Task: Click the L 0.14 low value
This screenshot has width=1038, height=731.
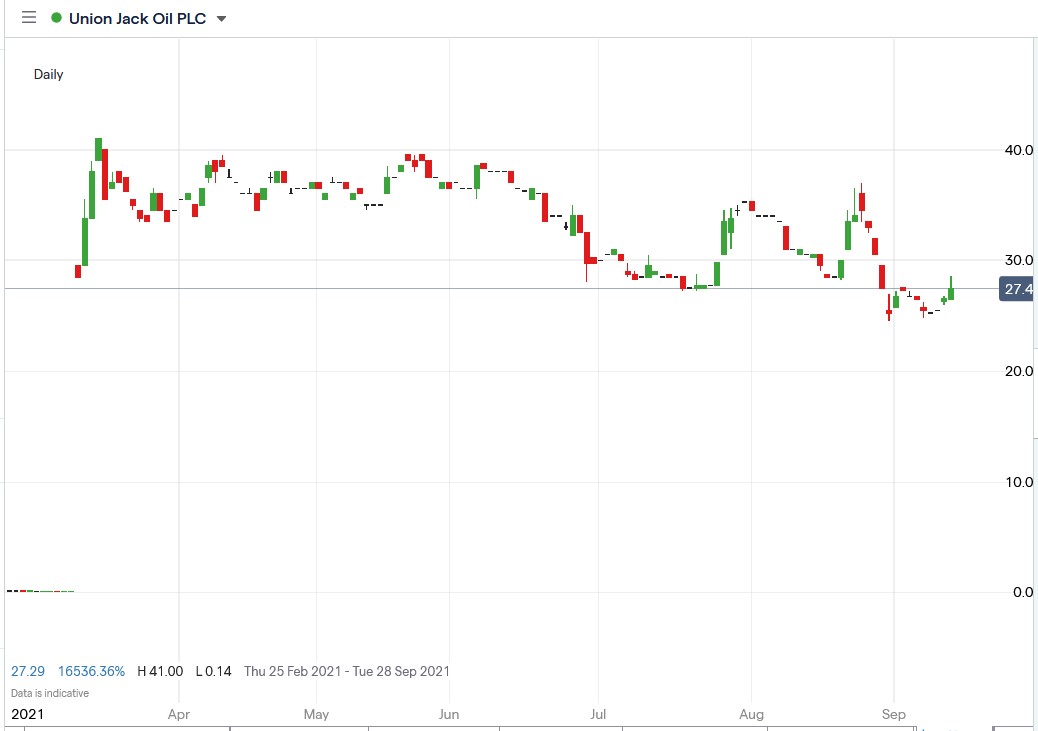Action: coord(212,671)
